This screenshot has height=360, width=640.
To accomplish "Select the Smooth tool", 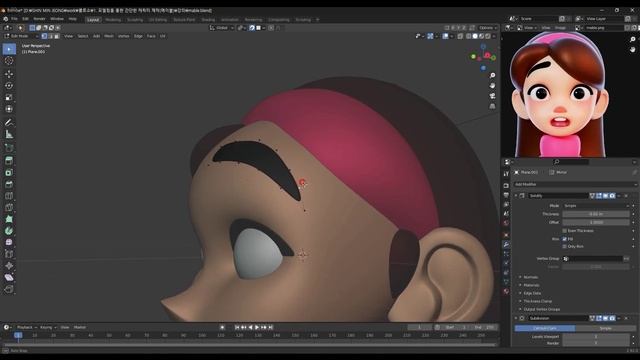I will (9, 242).
